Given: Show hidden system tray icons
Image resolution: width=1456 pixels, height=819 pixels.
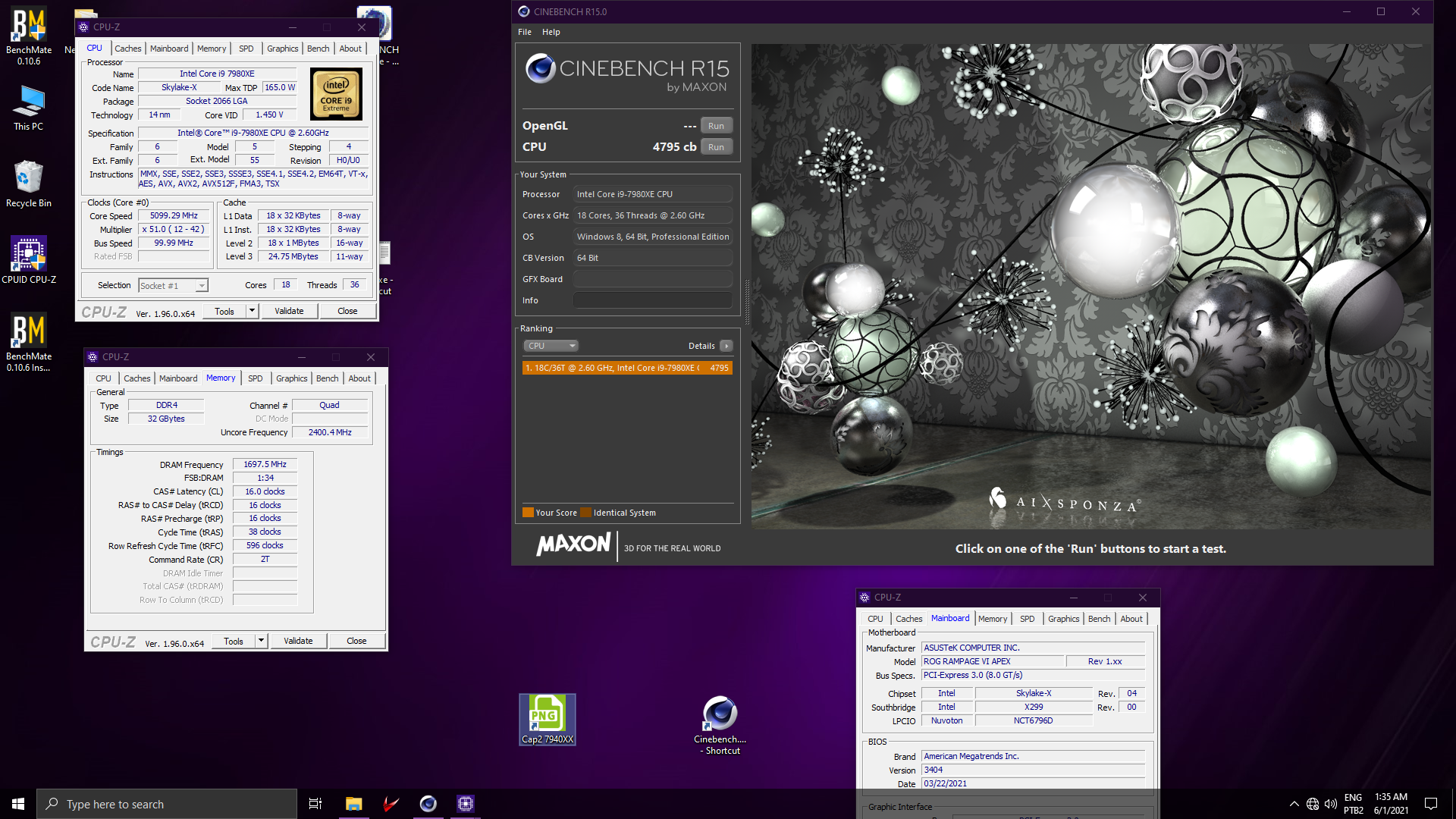Looking at the screenshot, I should click(1294, 804).
